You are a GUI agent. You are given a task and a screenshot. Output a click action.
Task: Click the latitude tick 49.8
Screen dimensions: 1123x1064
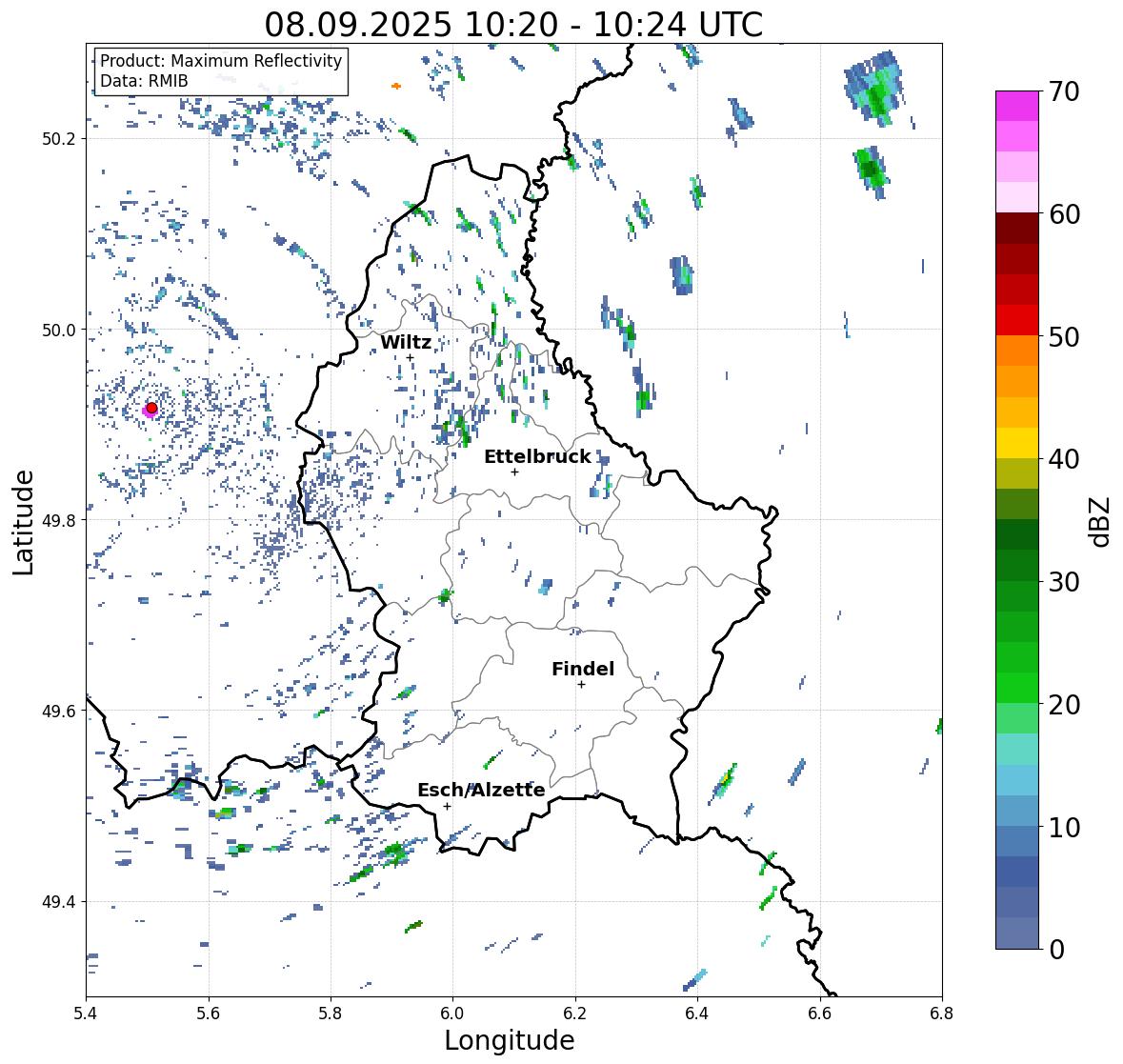tap(59, 520)
